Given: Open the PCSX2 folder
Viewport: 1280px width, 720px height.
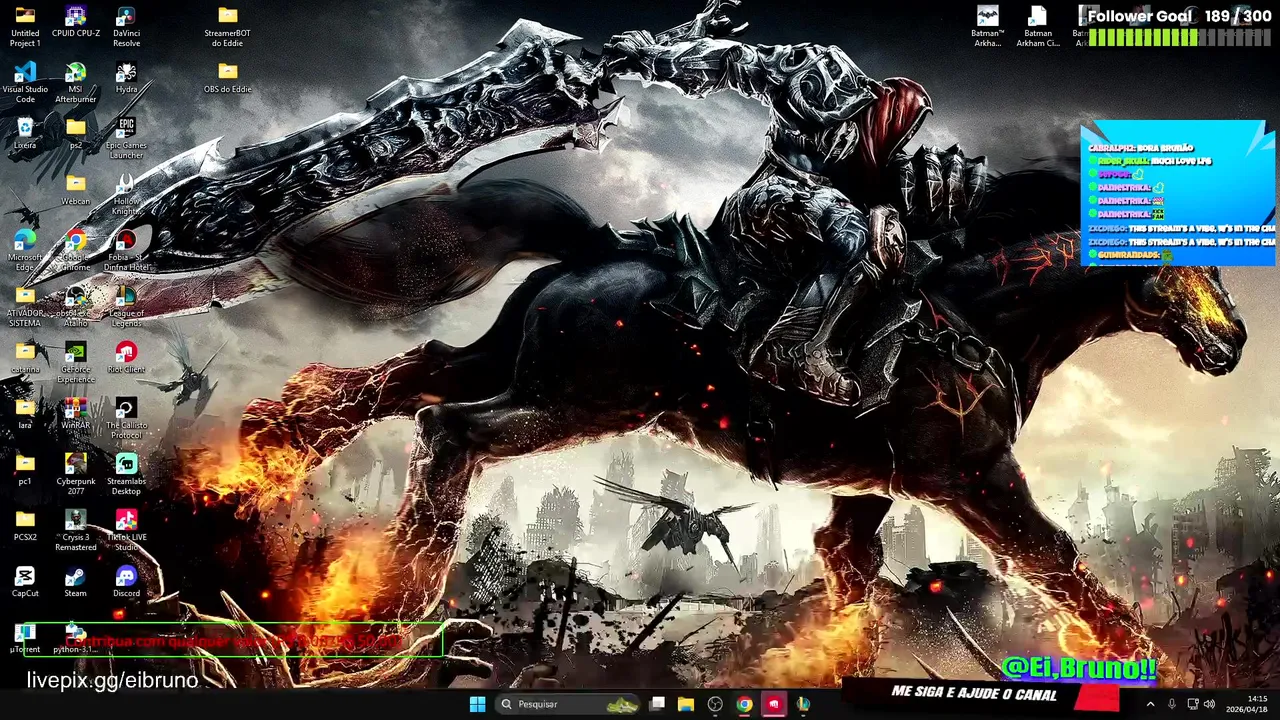Looking at the screenshot, I should pos(25,526).
